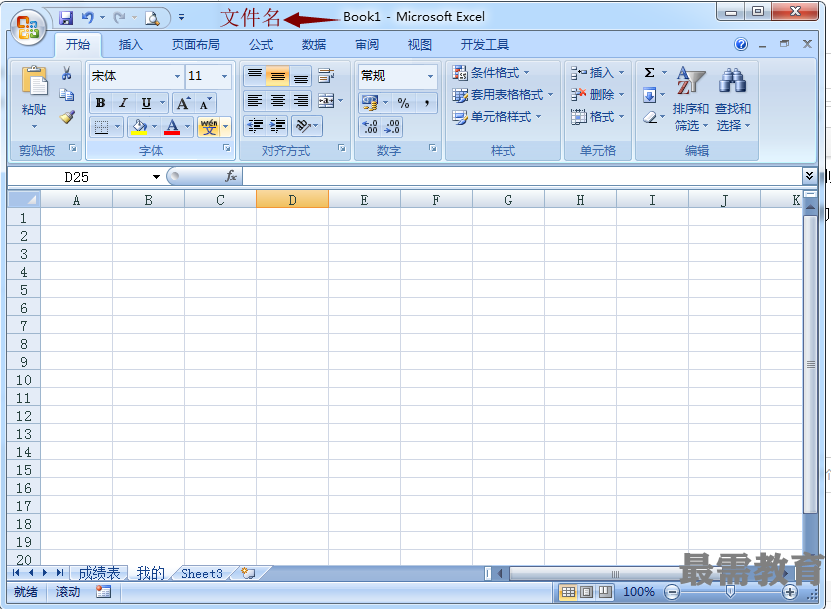The height and width of the screenshot is (609, 831).
Task: Switch to the 数据 ribbon tab
Action: point(314,45)
